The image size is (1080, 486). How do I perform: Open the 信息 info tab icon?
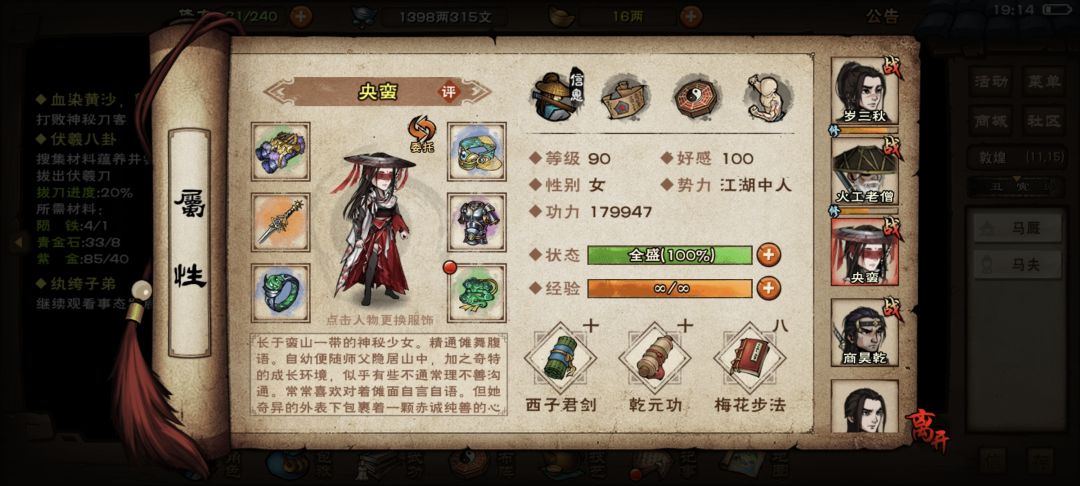[558, 96]
